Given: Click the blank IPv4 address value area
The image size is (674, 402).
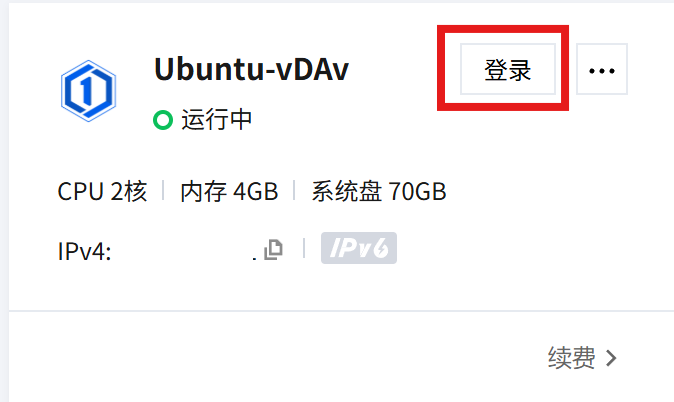Looking at the screenshot, I should click(183, 251).
